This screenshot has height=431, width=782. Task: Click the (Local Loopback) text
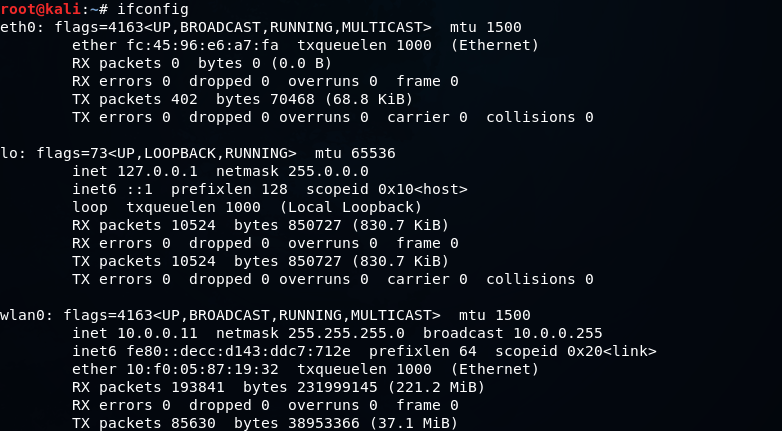(x=351, y=208)
